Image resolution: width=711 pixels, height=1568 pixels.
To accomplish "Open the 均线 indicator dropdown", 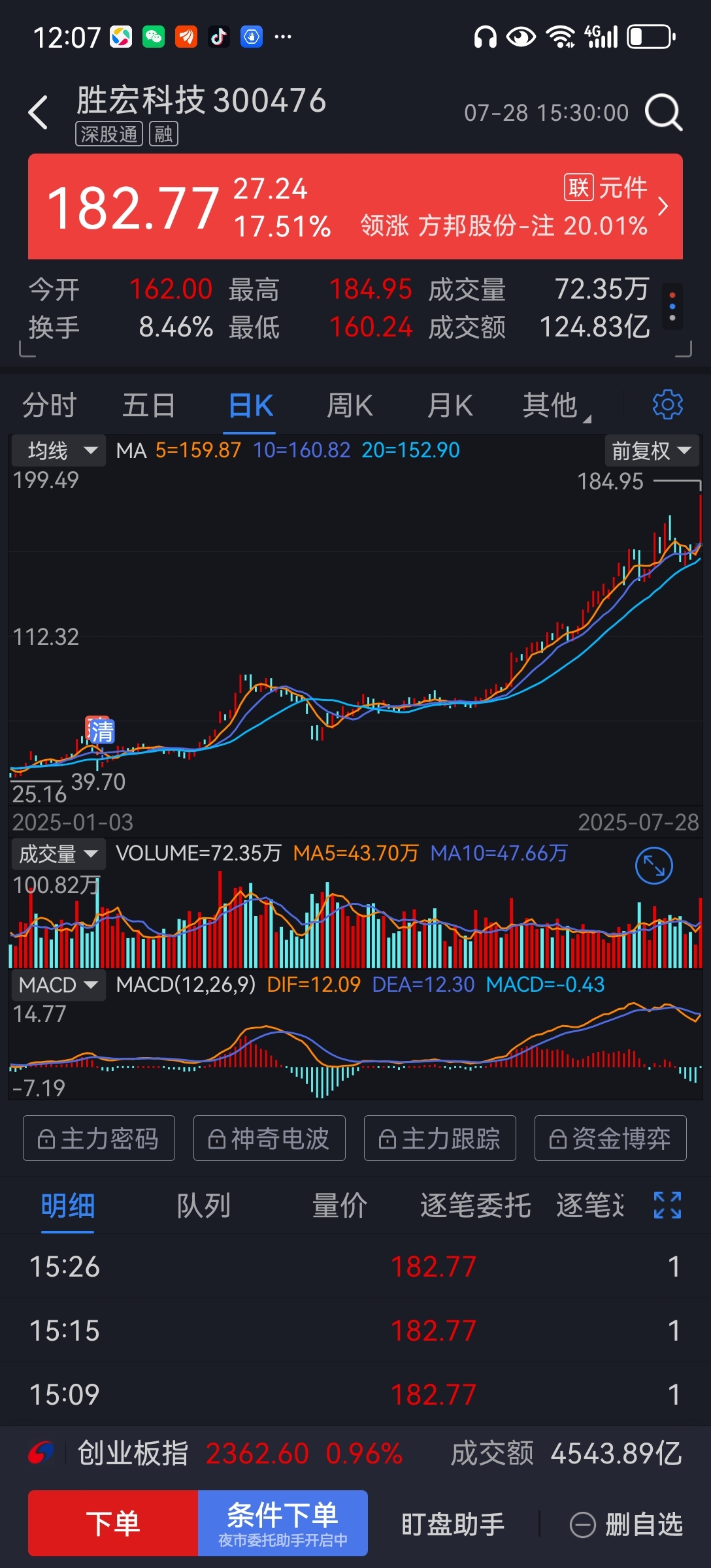I will coord(59,450).
